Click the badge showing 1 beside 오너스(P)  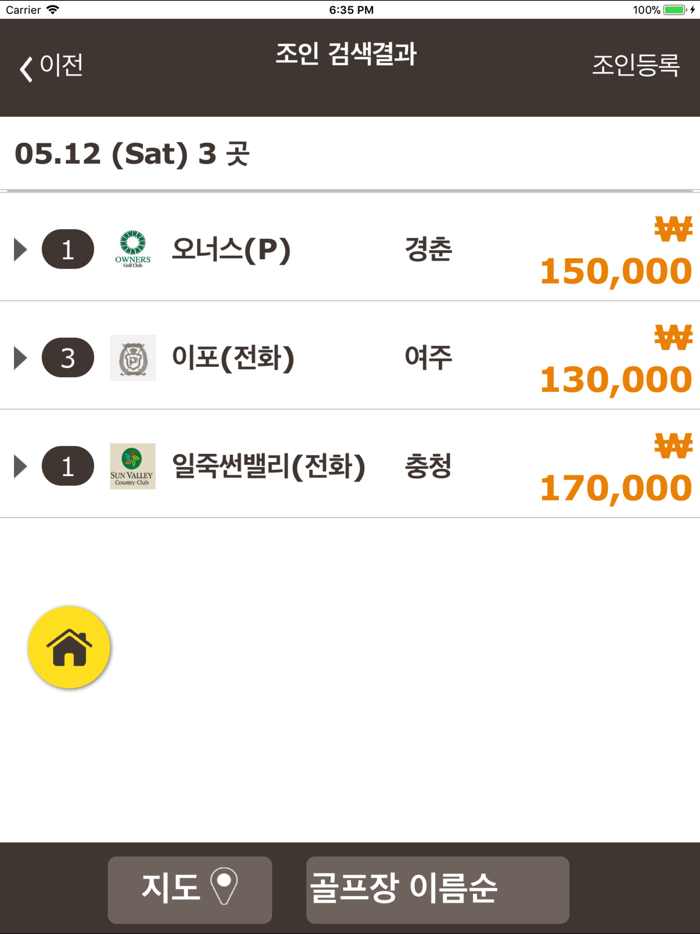coord(67,249)
